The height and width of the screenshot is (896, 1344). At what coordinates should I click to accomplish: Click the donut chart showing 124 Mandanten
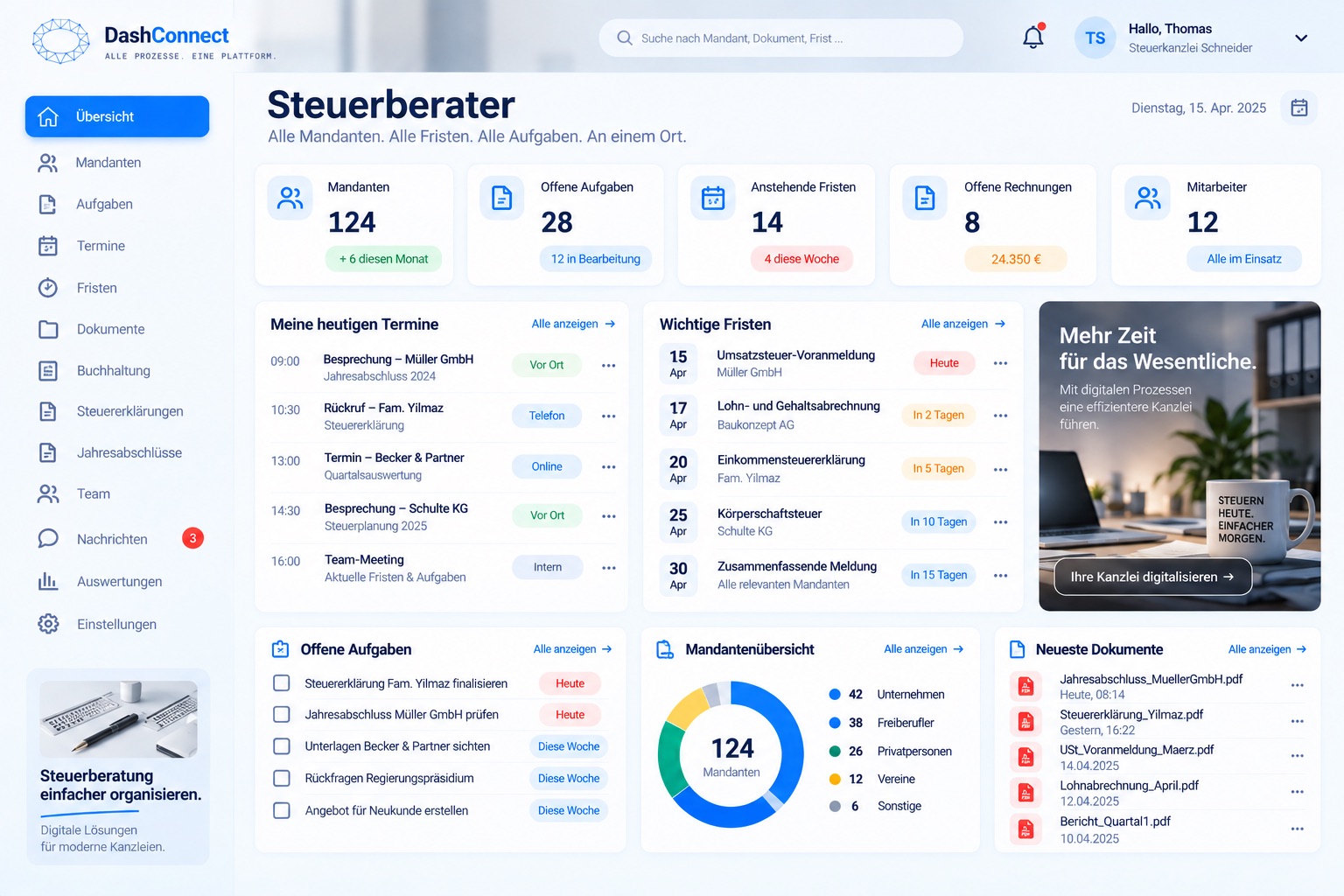[731, 754]
